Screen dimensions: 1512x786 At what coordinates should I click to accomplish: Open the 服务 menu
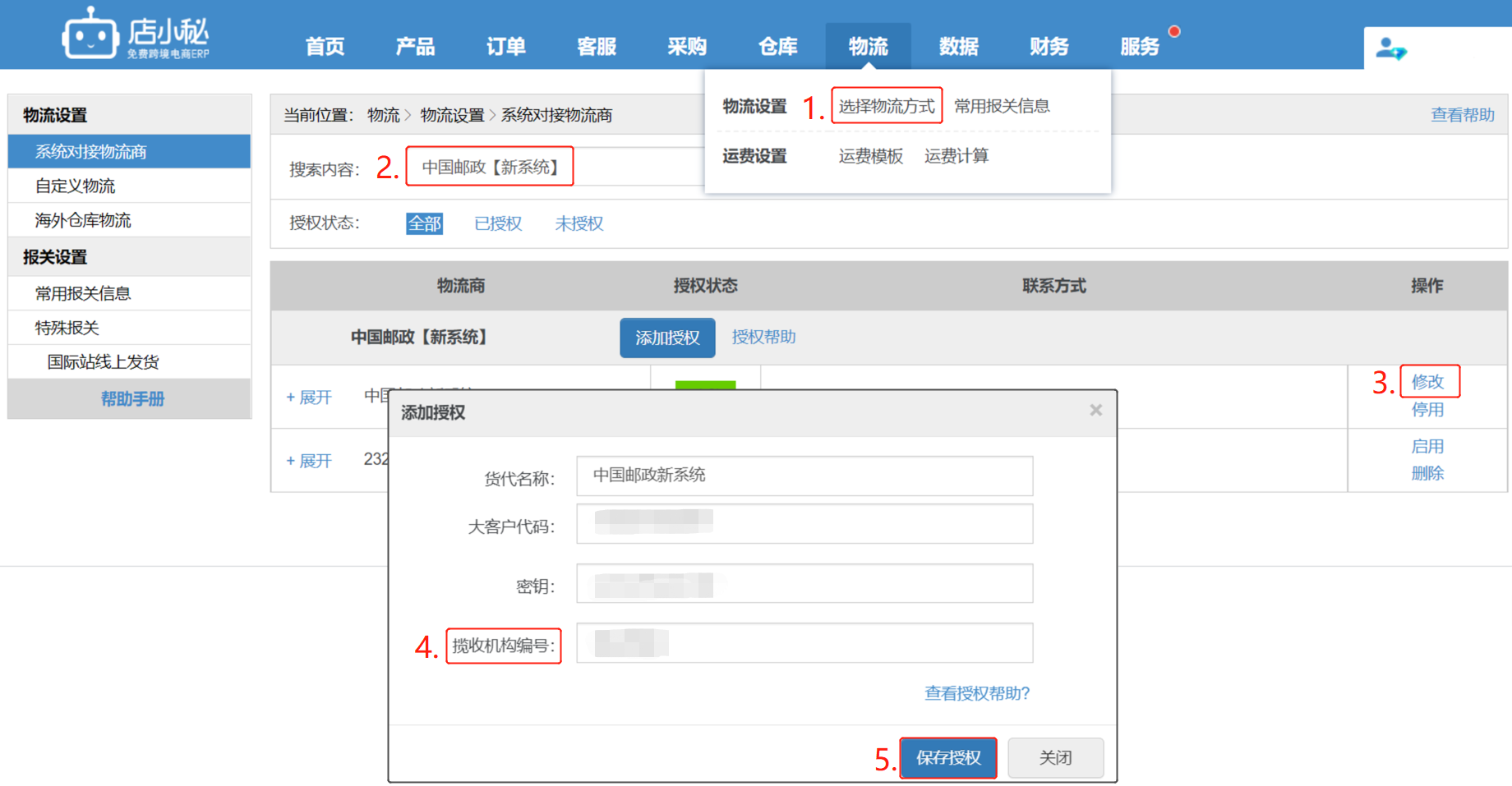(x=1139, y=47)
